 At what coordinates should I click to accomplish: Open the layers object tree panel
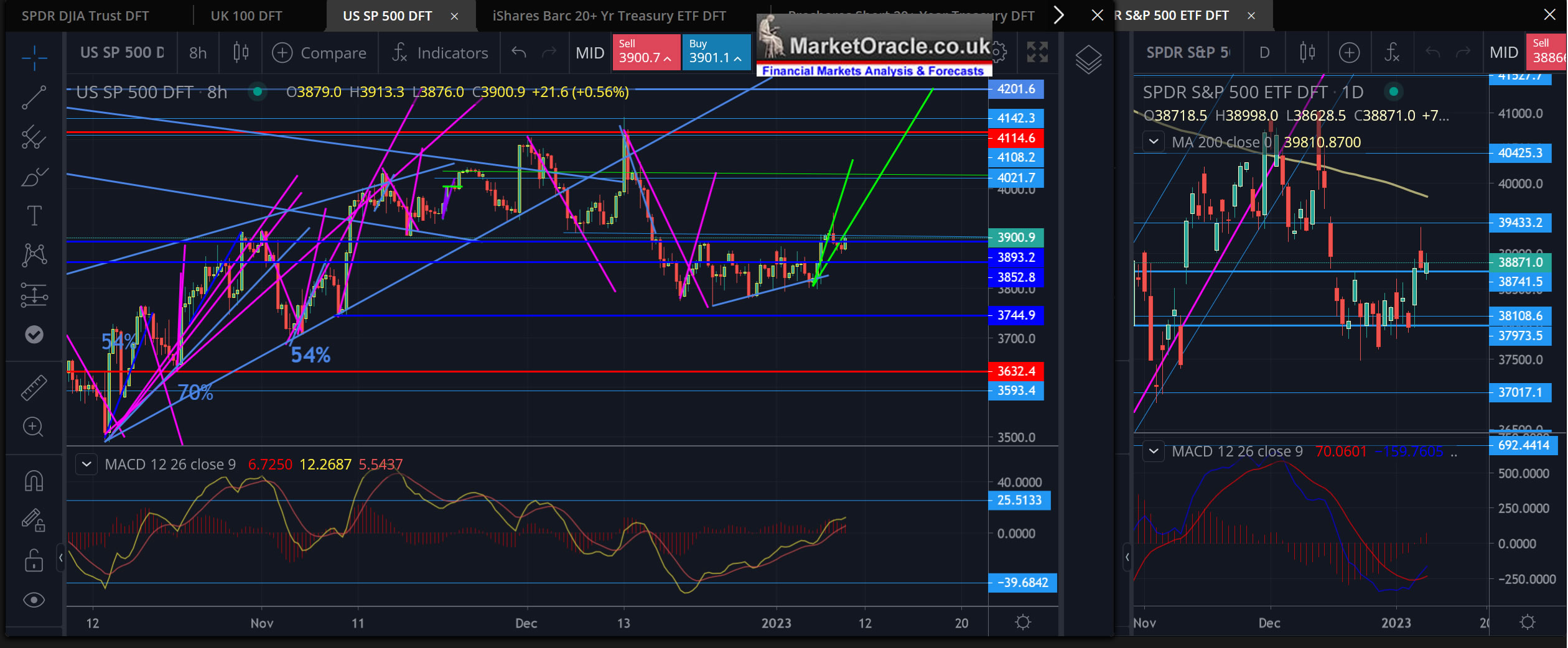coord(1088,60)
